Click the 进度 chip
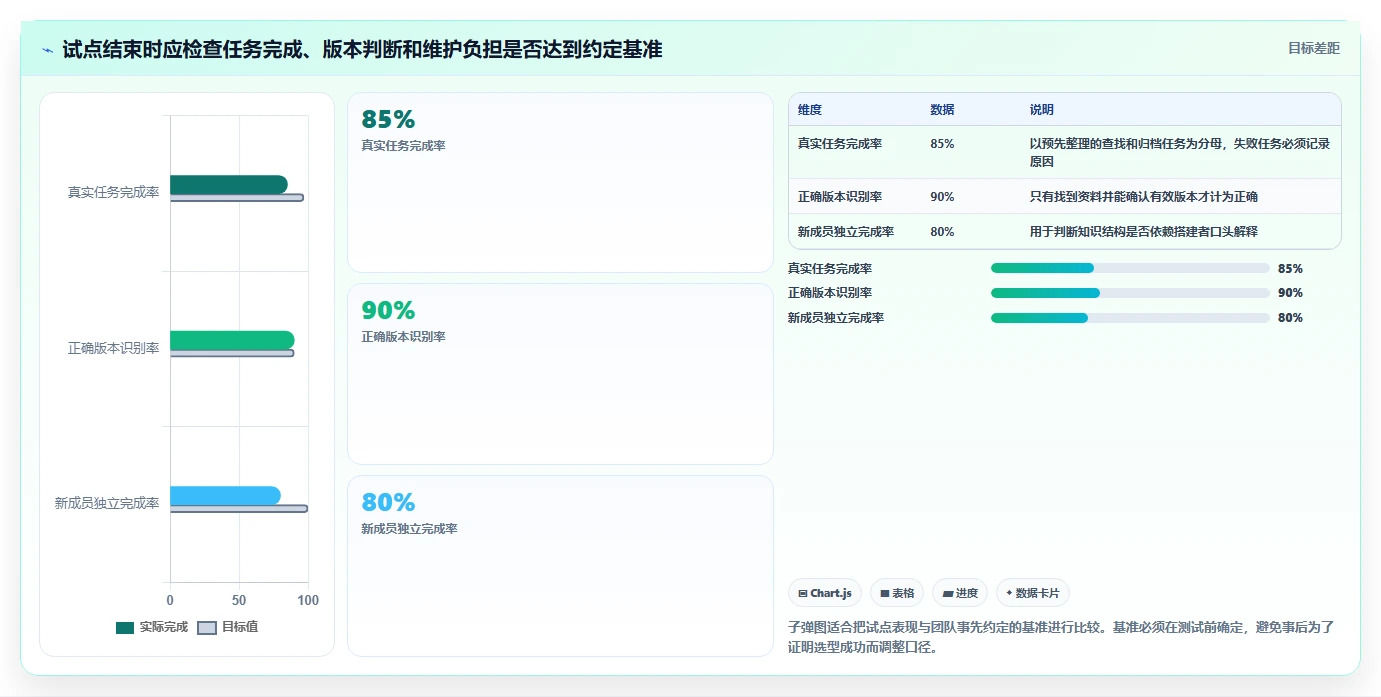1381x697 pixels. pyautogui.click(x=960, y=593)
